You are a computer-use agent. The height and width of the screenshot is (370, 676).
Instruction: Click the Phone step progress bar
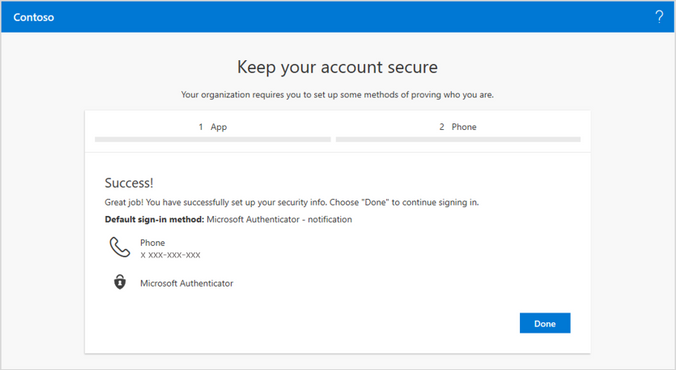pos(458,139)
